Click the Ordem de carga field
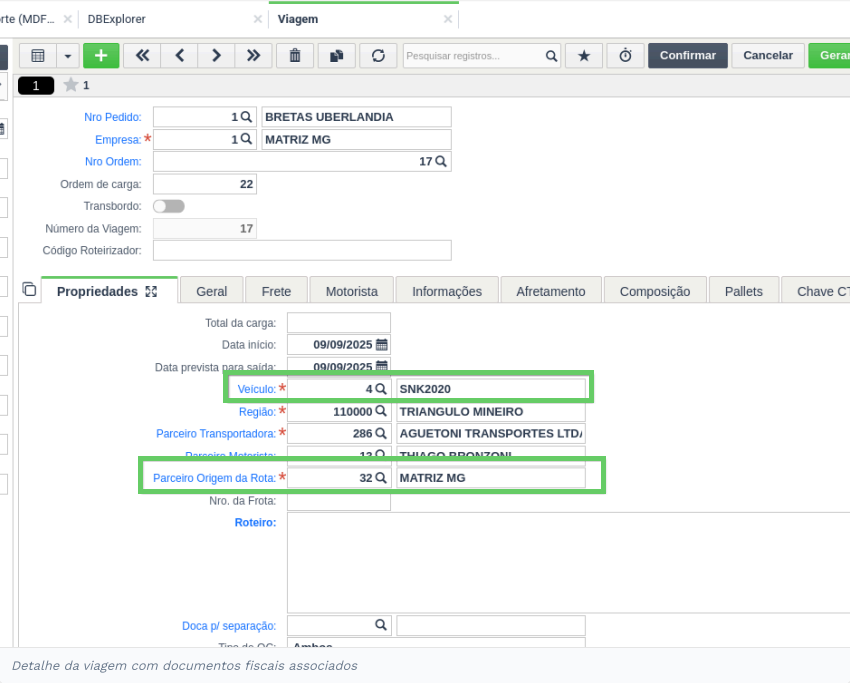The image size is (850, 683). [205, 184]
